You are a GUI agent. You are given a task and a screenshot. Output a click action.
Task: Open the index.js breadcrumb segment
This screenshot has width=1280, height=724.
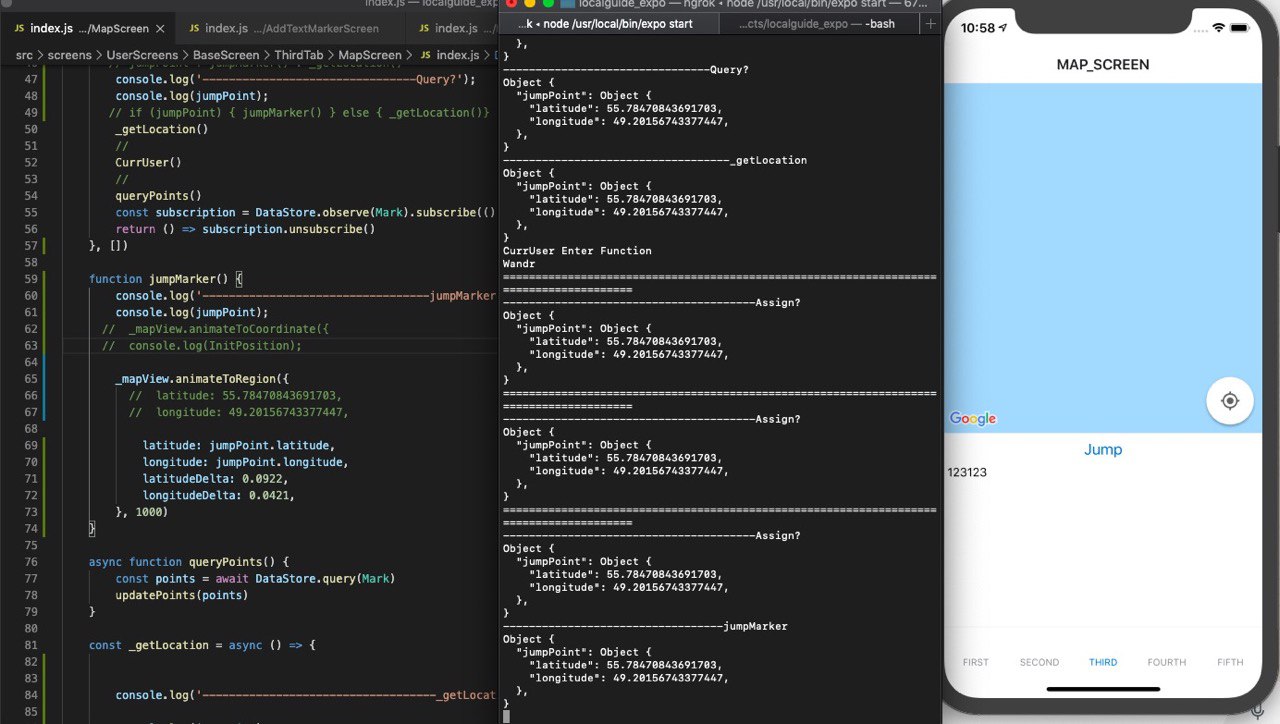coord(457,55)
